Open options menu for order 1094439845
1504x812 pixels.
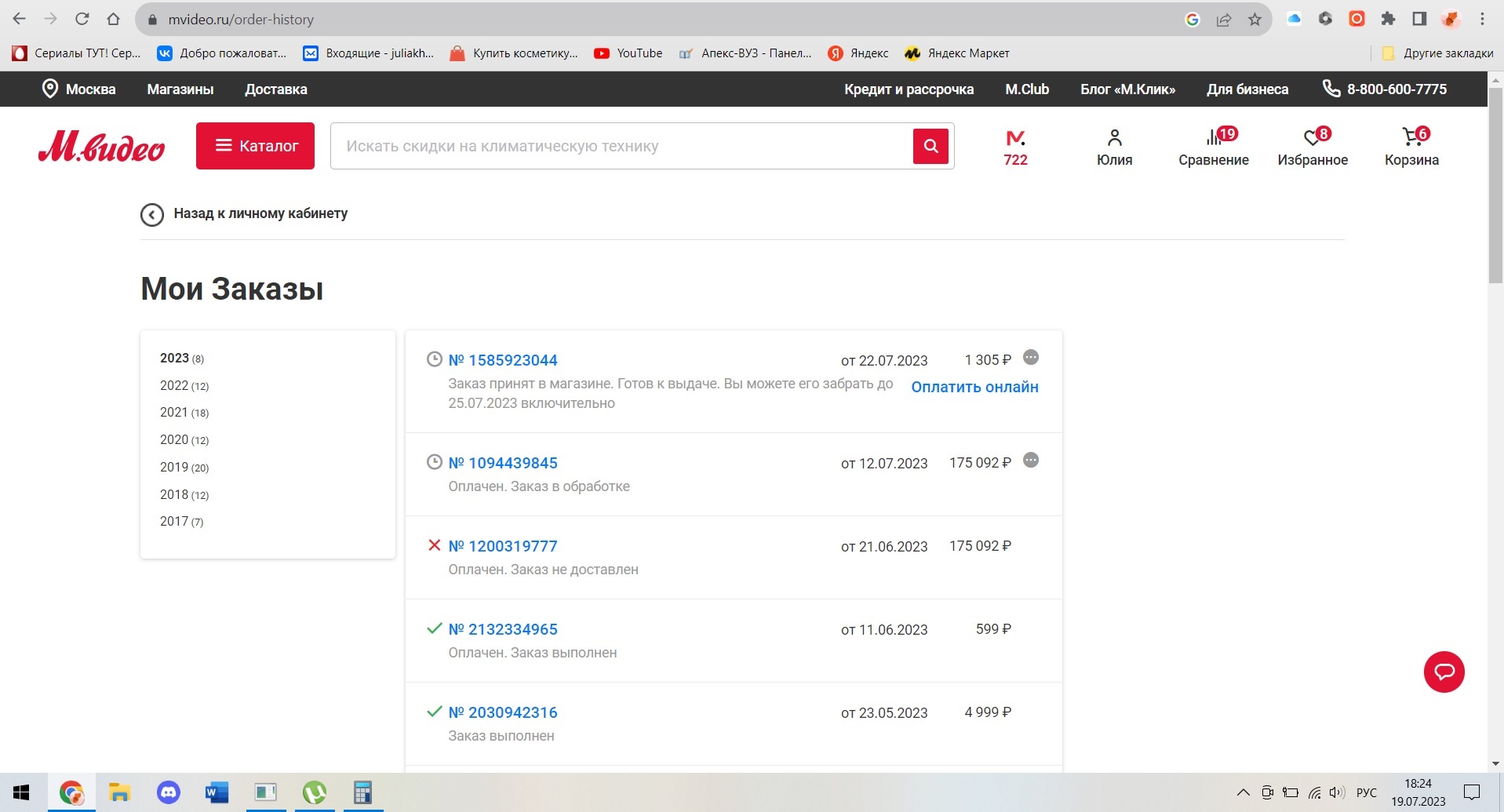[x=1031, y=461]
